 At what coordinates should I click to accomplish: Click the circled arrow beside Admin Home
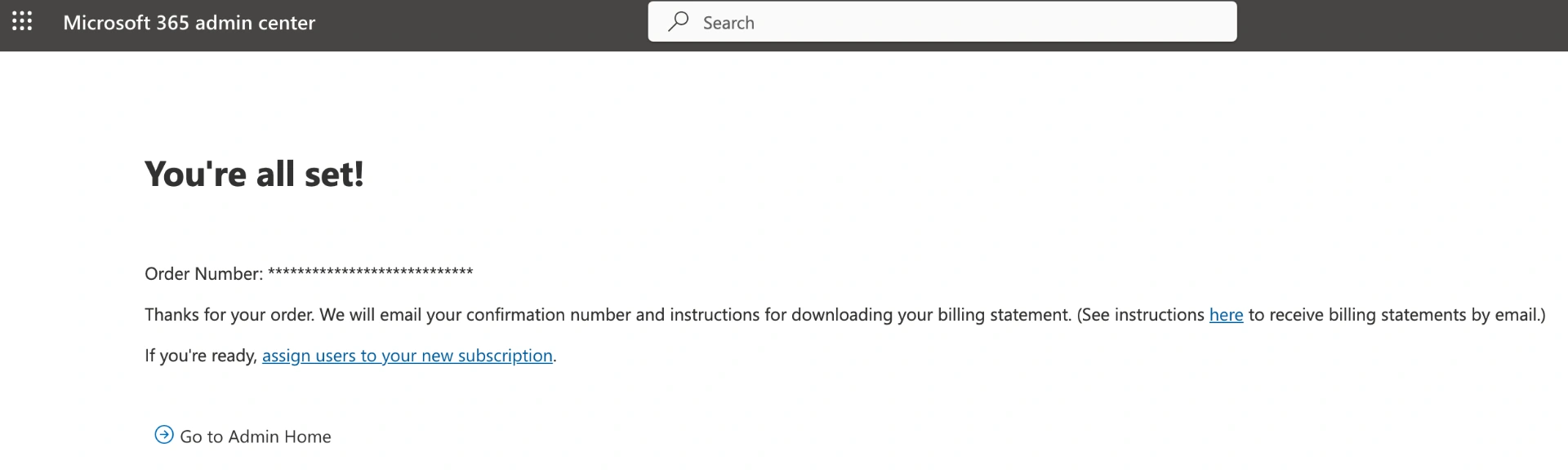(x=164, y=435)
